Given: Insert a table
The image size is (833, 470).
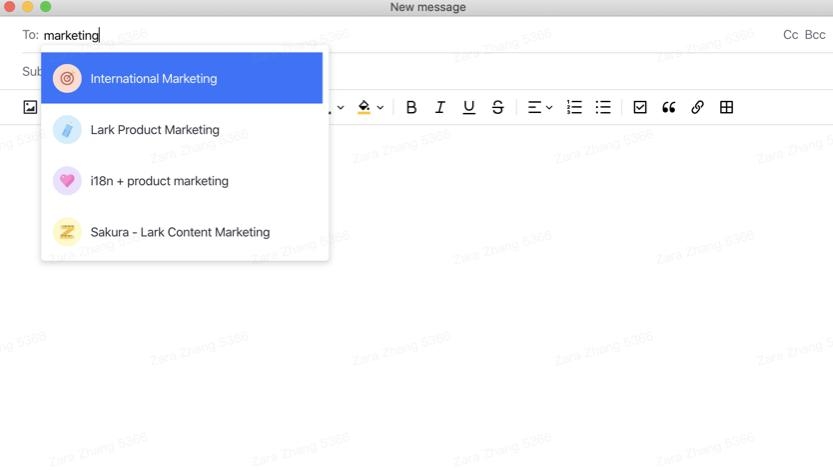Looking at the screenshot, I should 726,107.
